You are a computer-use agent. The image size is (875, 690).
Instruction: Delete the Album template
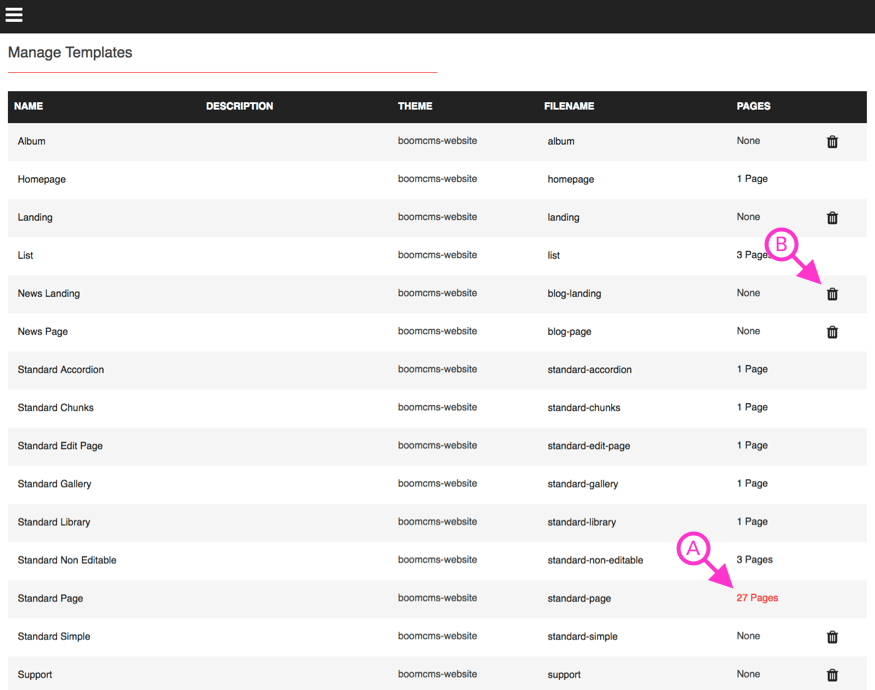(x=832, y=141)
